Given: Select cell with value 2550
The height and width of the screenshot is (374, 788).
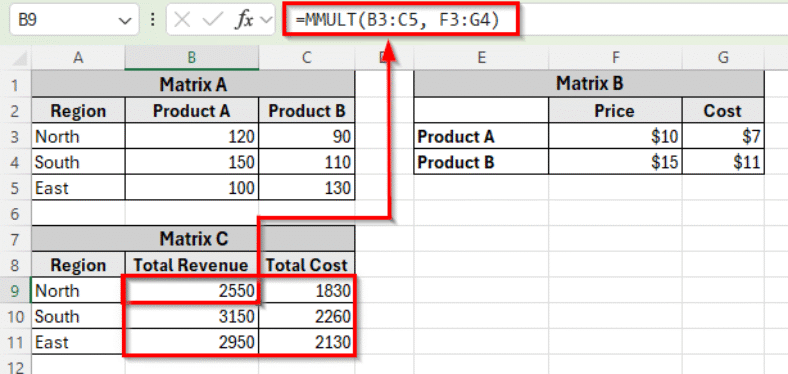Looking at the screenshot, I should (x=191, y=291).
